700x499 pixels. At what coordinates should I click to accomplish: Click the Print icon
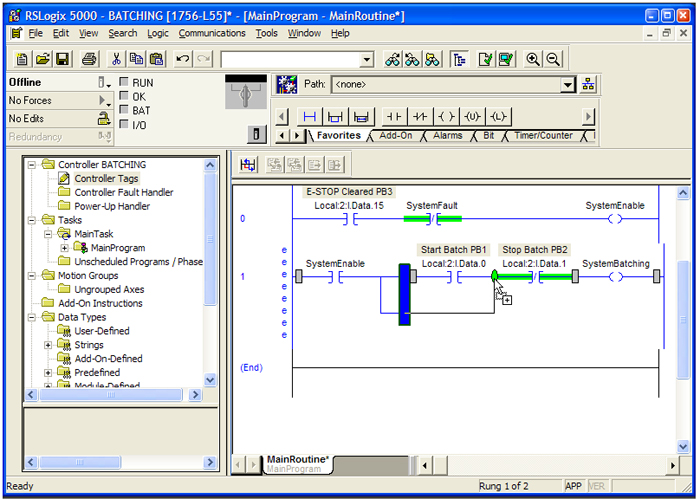click(89, 59)
